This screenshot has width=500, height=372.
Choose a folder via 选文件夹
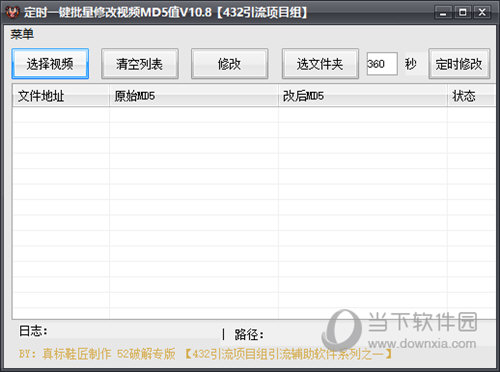(320, 64)
